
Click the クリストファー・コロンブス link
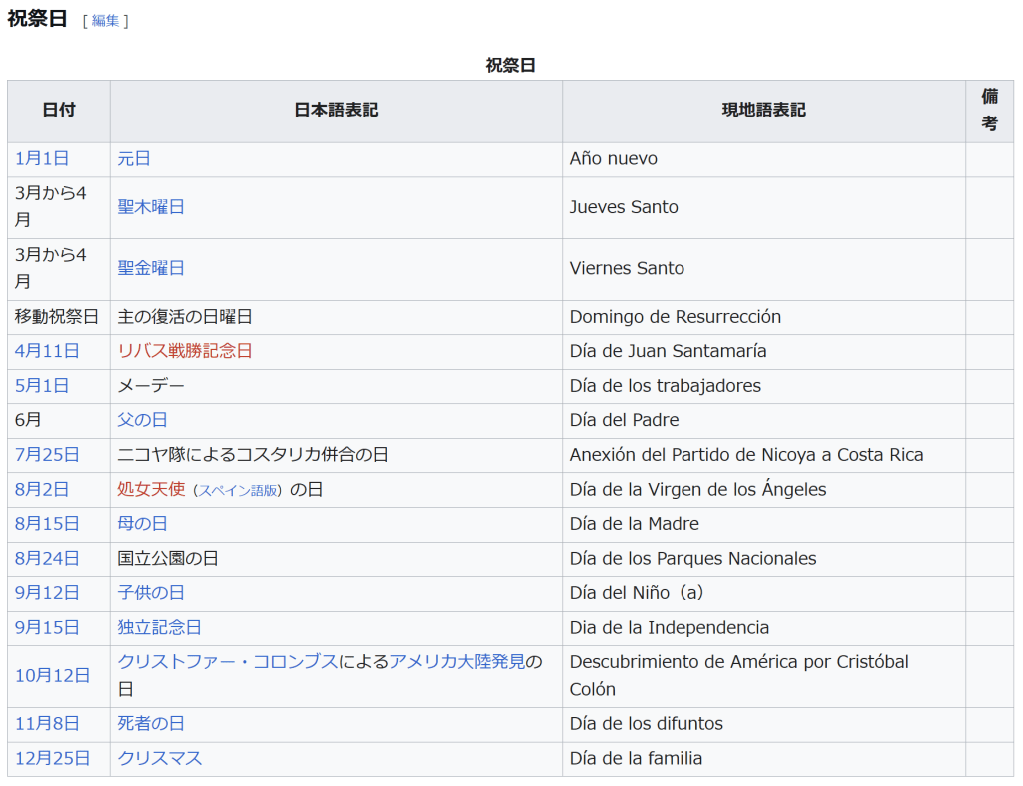coord(228,662)
